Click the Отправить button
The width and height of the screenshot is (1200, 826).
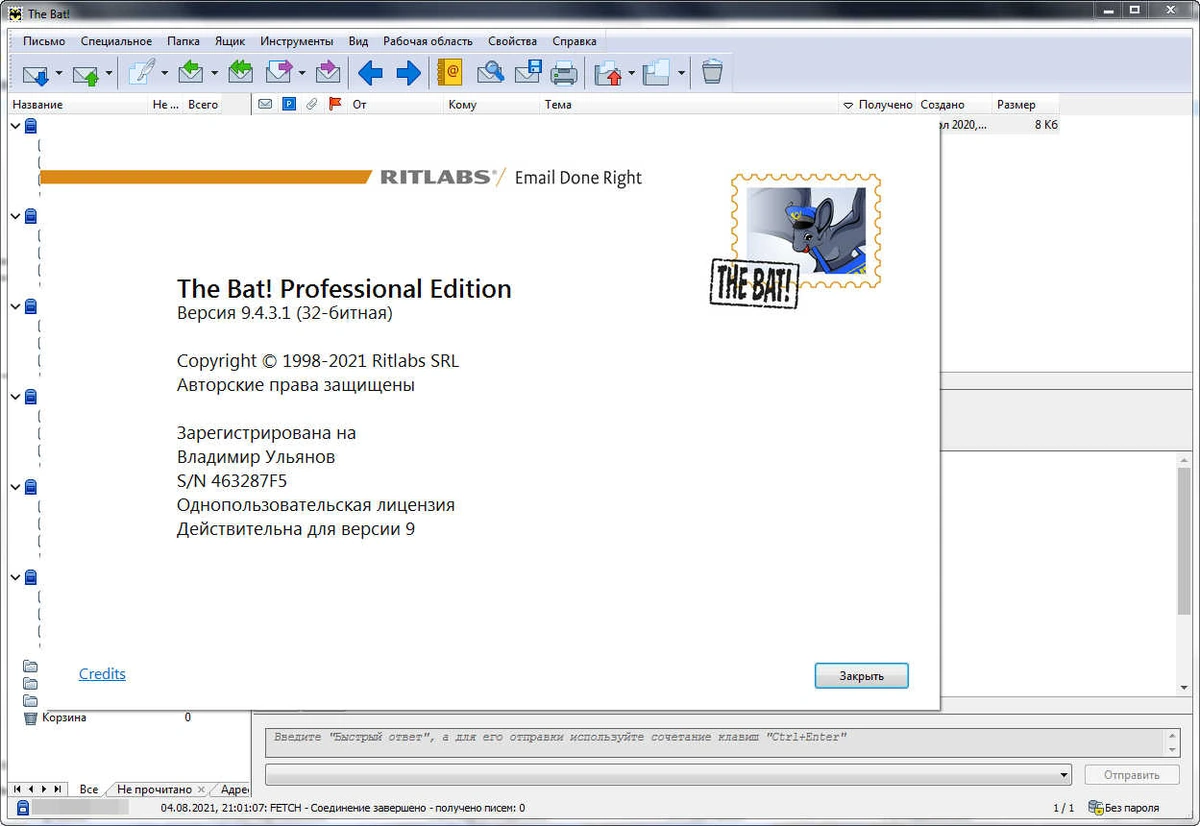(1131, 775)
